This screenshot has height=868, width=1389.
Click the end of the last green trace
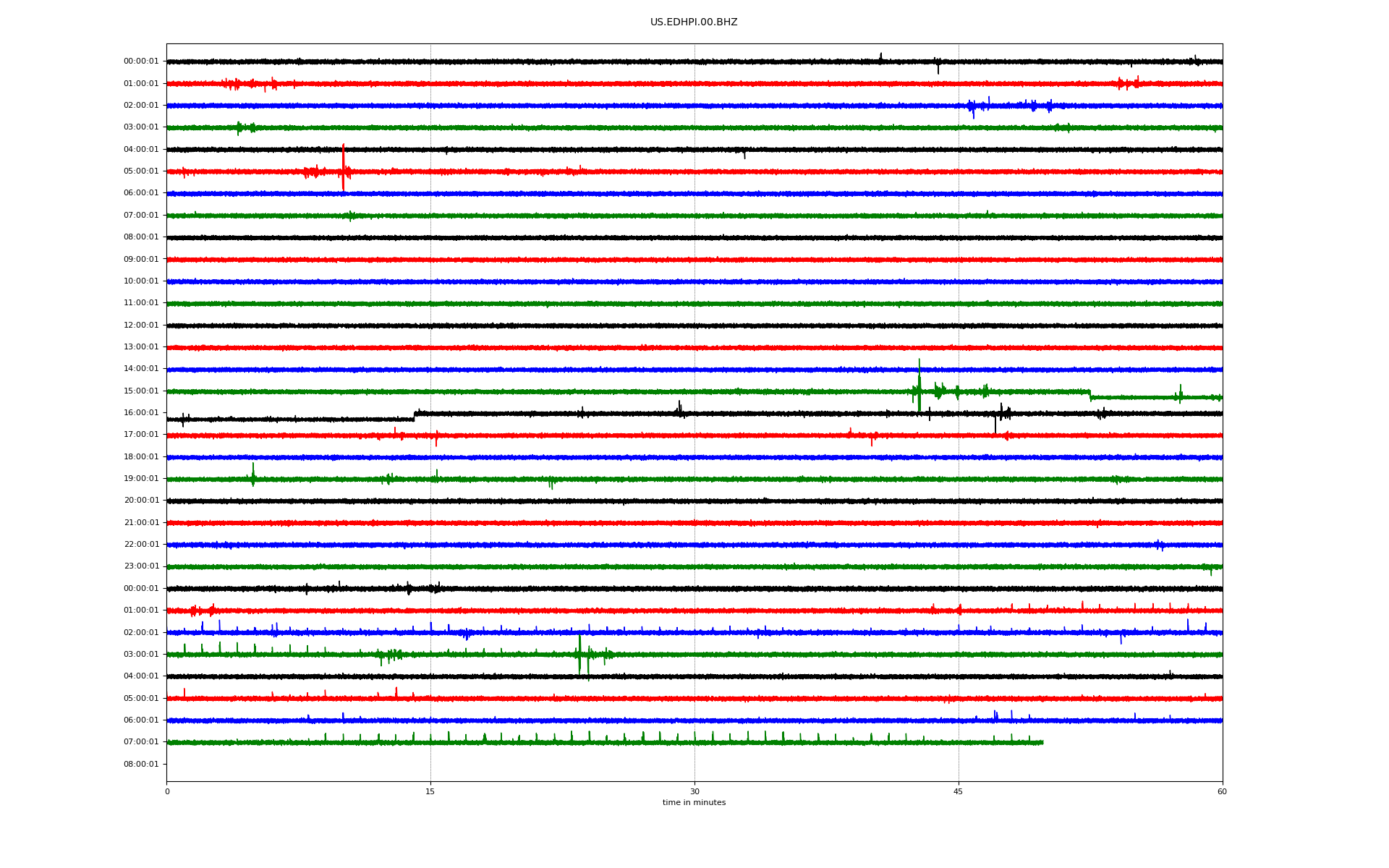1042,742
